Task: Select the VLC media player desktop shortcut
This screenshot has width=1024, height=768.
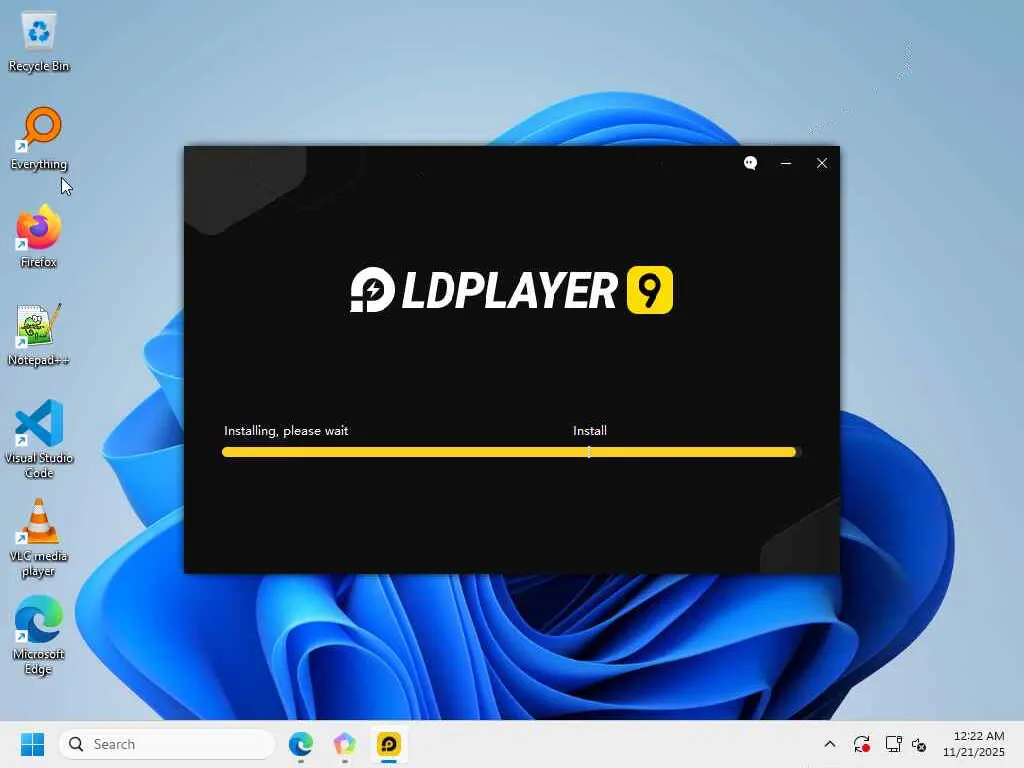Action: [39, 538]
